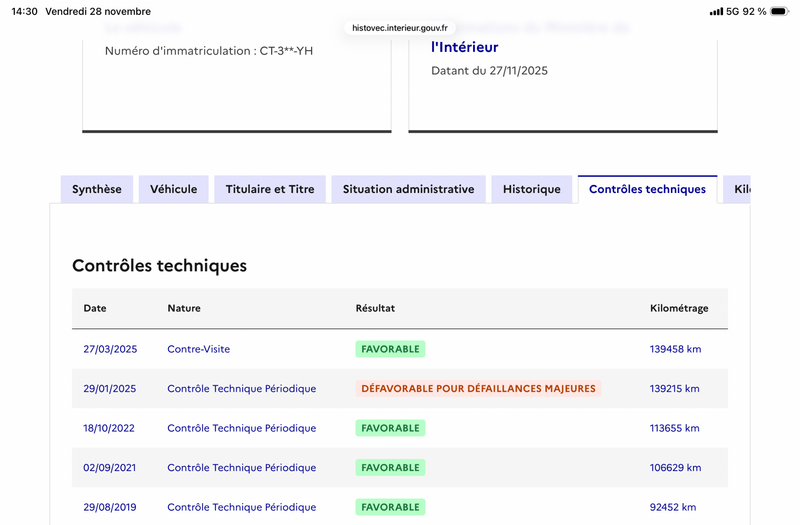Open the Titulaire et Titre tab

[x=270, y=189]
